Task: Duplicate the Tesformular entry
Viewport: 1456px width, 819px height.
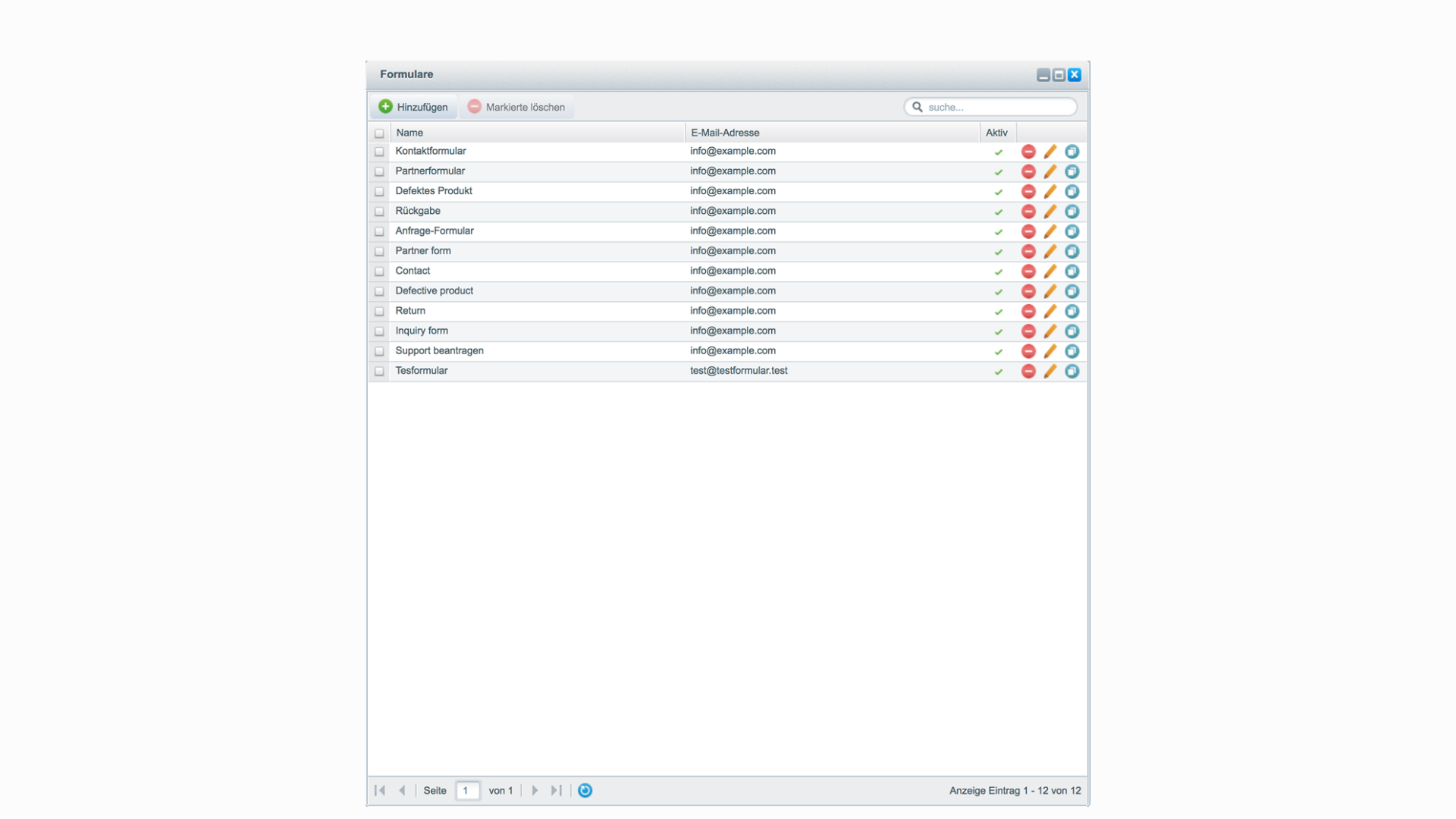Action: [x=1072, y=371]
